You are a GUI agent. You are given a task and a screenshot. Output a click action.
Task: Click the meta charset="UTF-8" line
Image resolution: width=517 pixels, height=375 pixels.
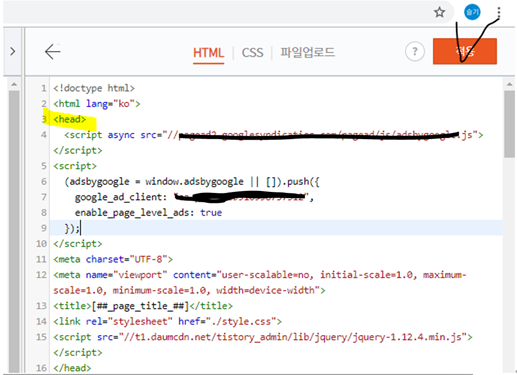click(113, 259)
